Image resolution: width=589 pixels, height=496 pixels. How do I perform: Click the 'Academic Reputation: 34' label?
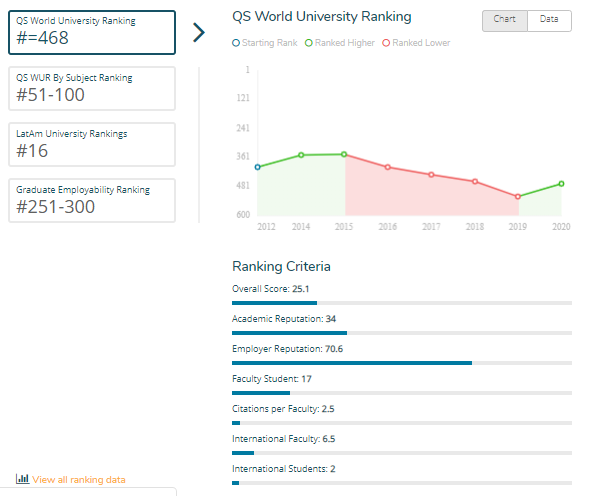click(x=284, y=319)
